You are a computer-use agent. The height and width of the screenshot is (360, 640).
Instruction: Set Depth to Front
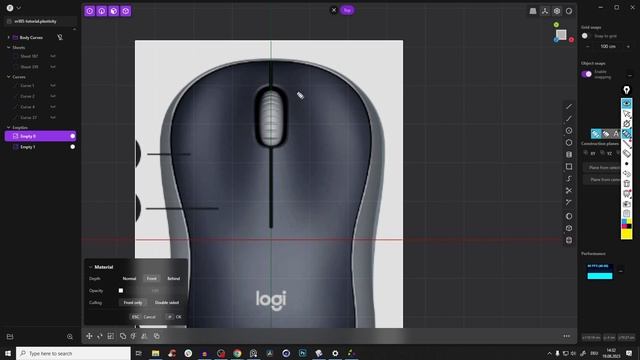pos(151,278)
